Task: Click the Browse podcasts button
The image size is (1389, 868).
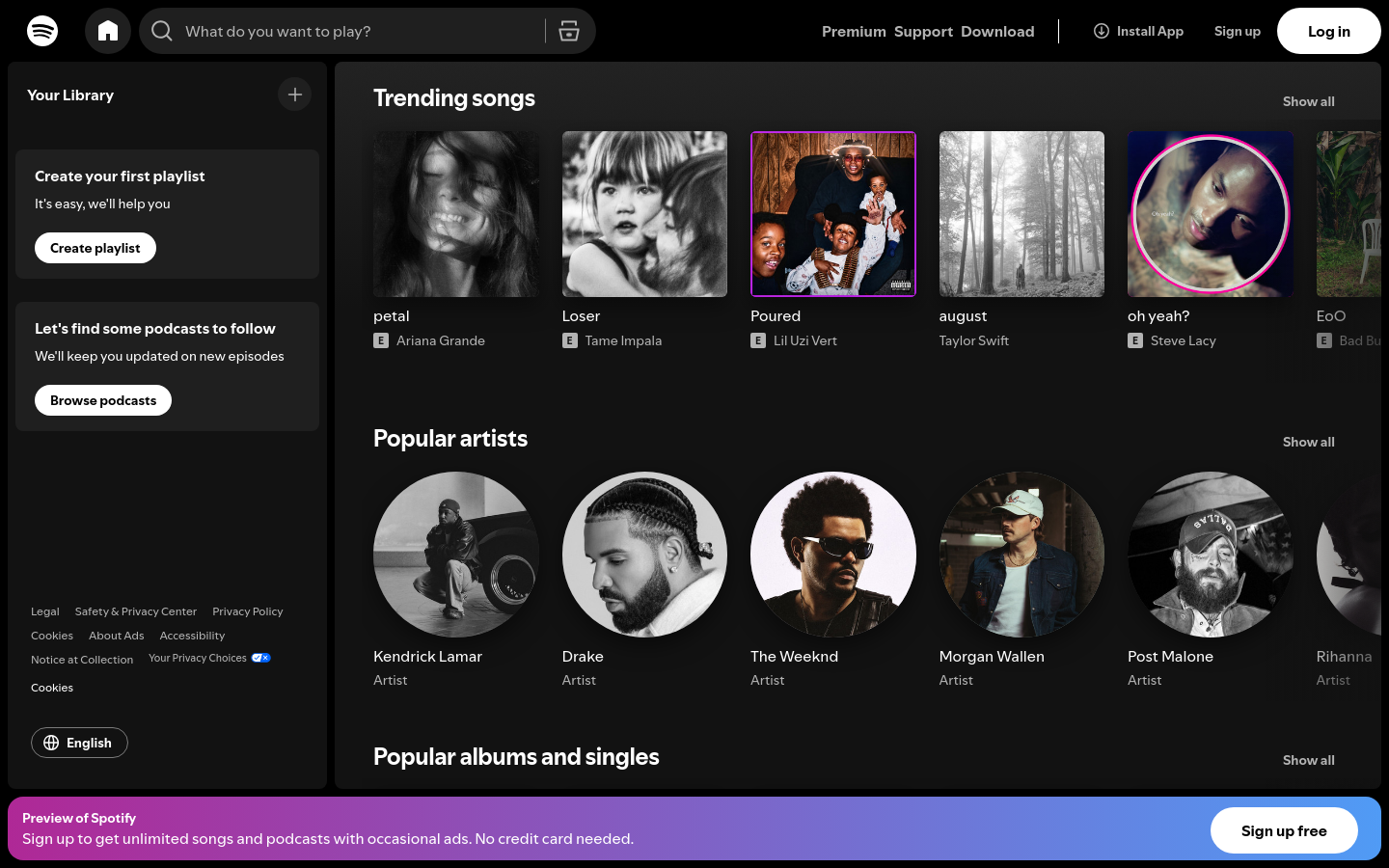Action: (x=103, y=400)
